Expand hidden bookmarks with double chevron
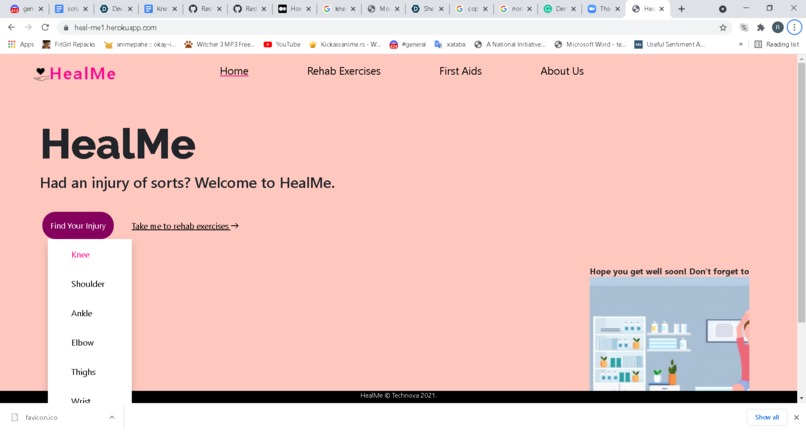This screenshot has width=806, height=432. (x=741, y=45)
